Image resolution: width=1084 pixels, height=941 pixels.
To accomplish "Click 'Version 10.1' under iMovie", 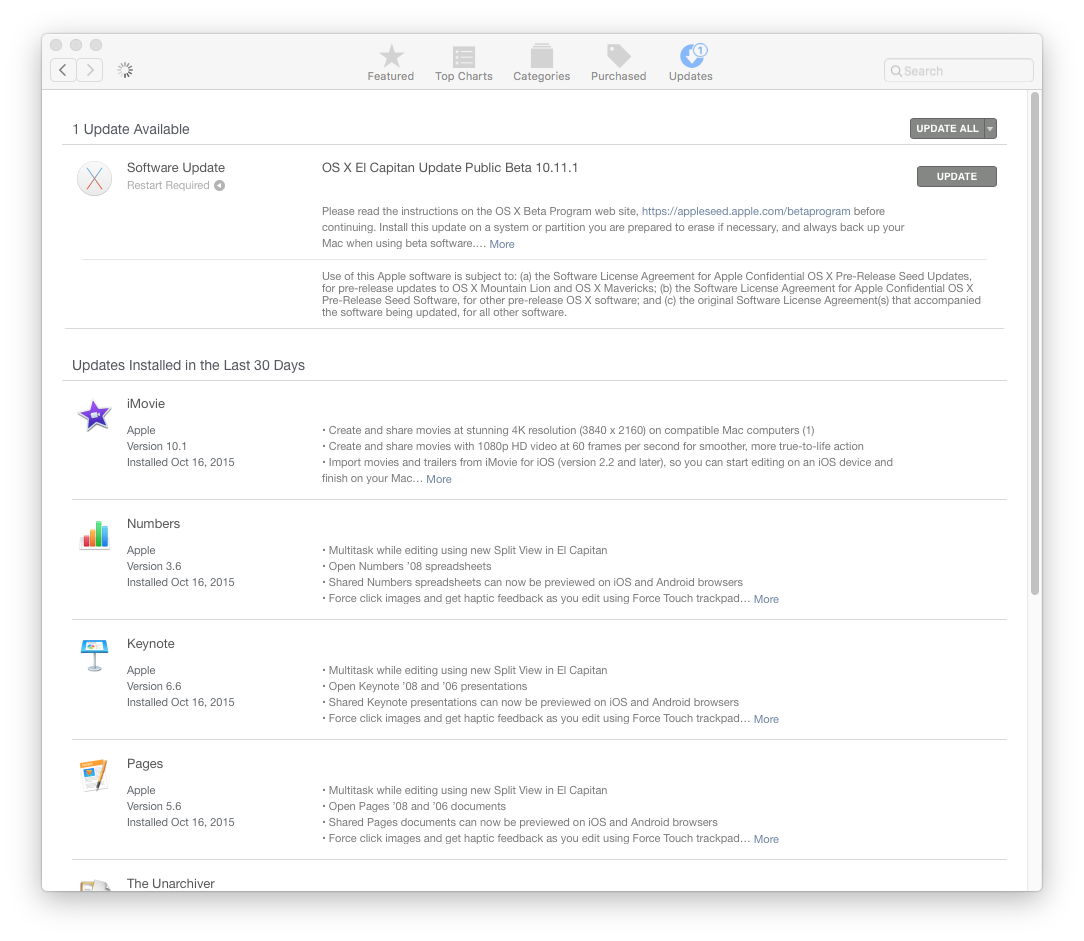I will tap(157, 446).
